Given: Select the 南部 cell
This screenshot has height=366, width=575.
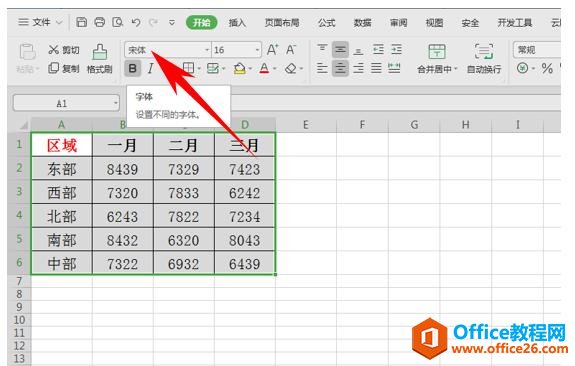Looking at the screenshot, I should (62, 240).
